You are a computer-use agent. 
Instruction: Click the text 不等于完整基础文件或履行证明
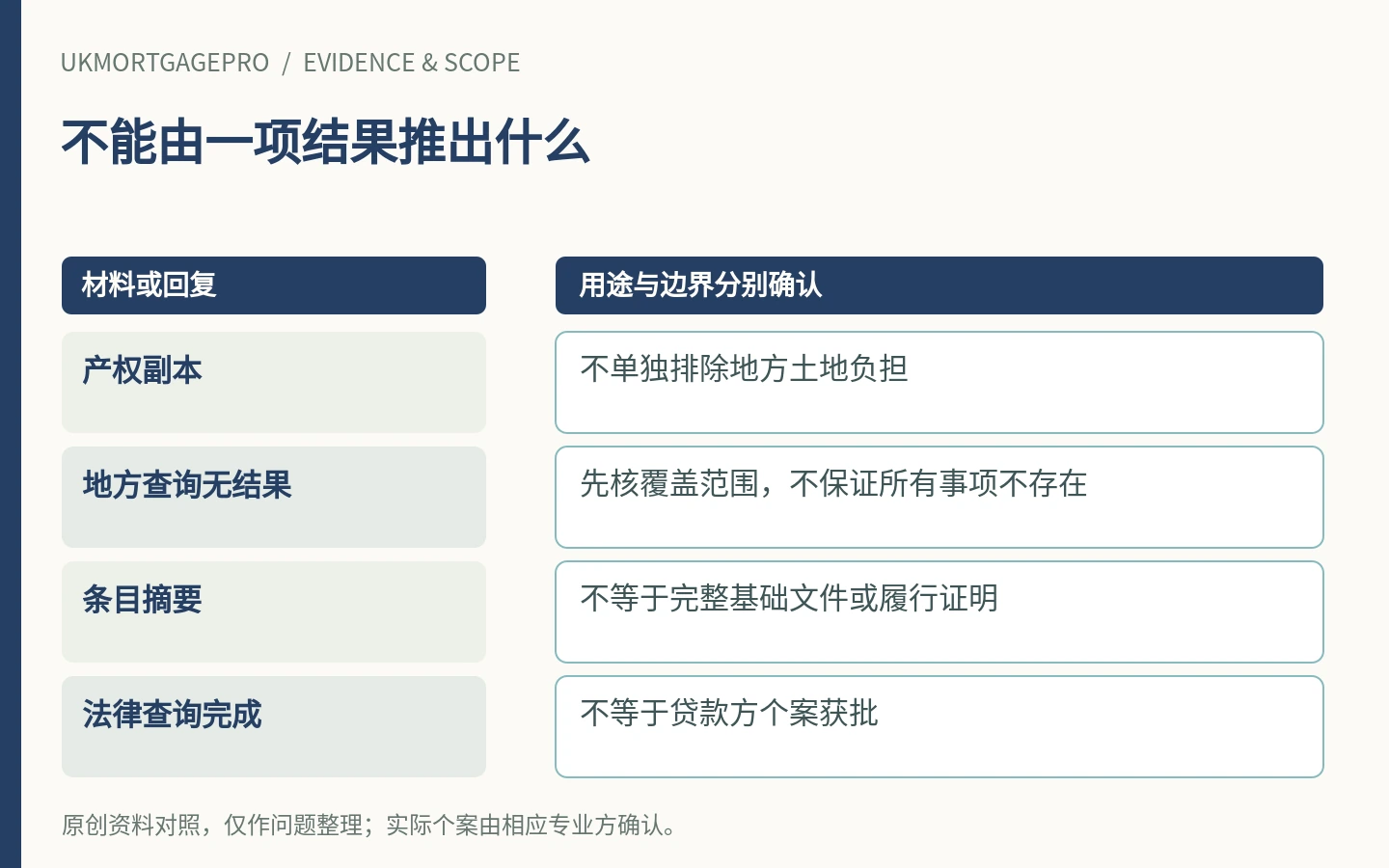pos(789,598)
